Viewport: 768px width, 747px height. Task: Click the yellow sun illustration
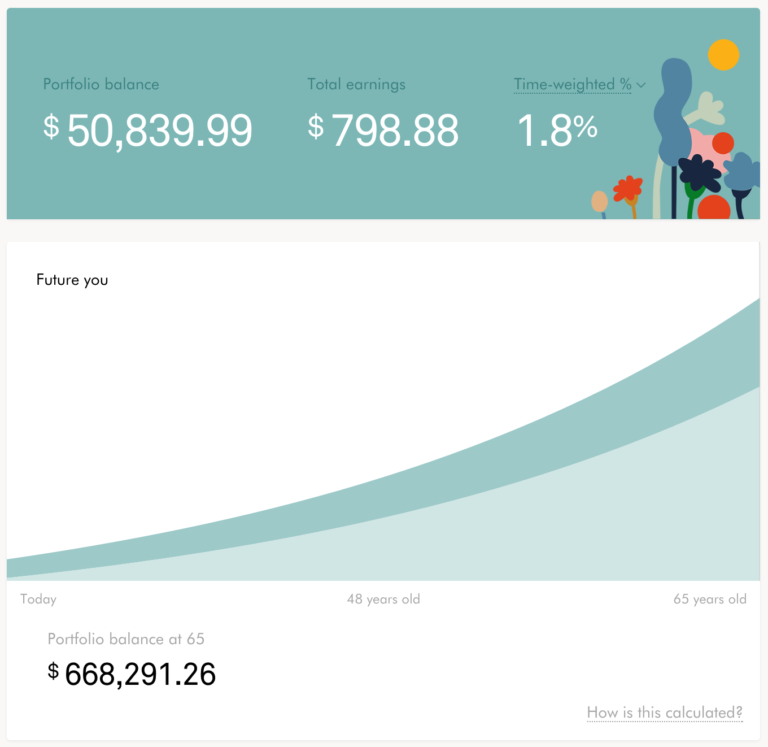pos(723,55)
